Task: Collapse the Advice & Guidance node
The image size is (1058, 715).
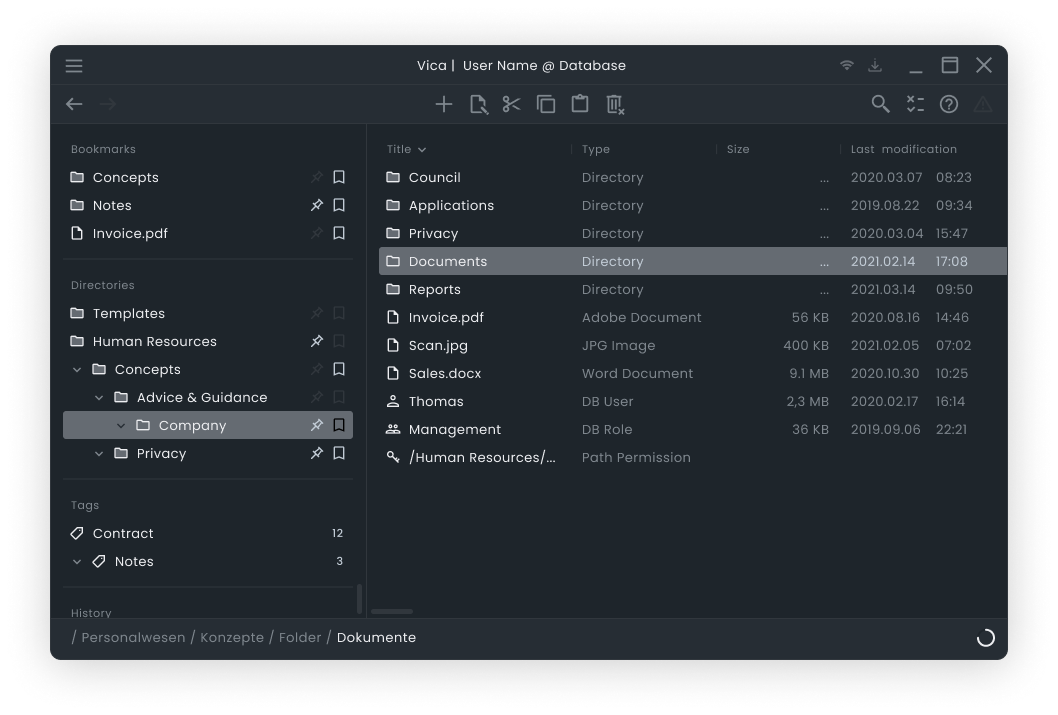Action: point(99,398)
